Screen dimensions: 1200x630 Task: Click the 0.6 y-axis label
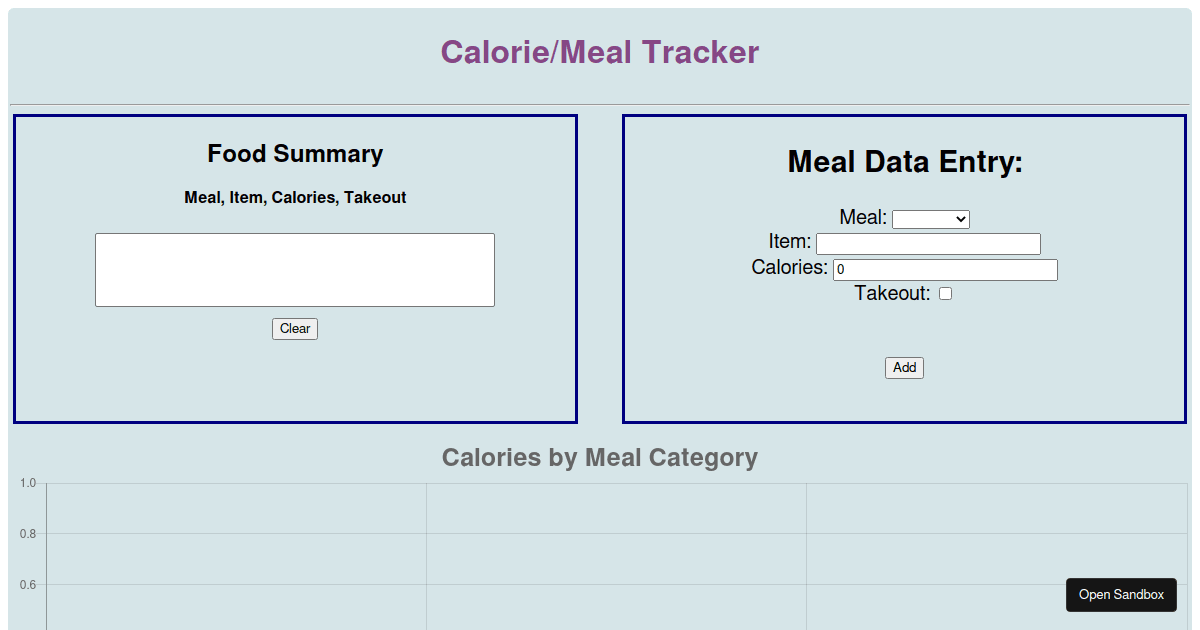click(28, 585)
